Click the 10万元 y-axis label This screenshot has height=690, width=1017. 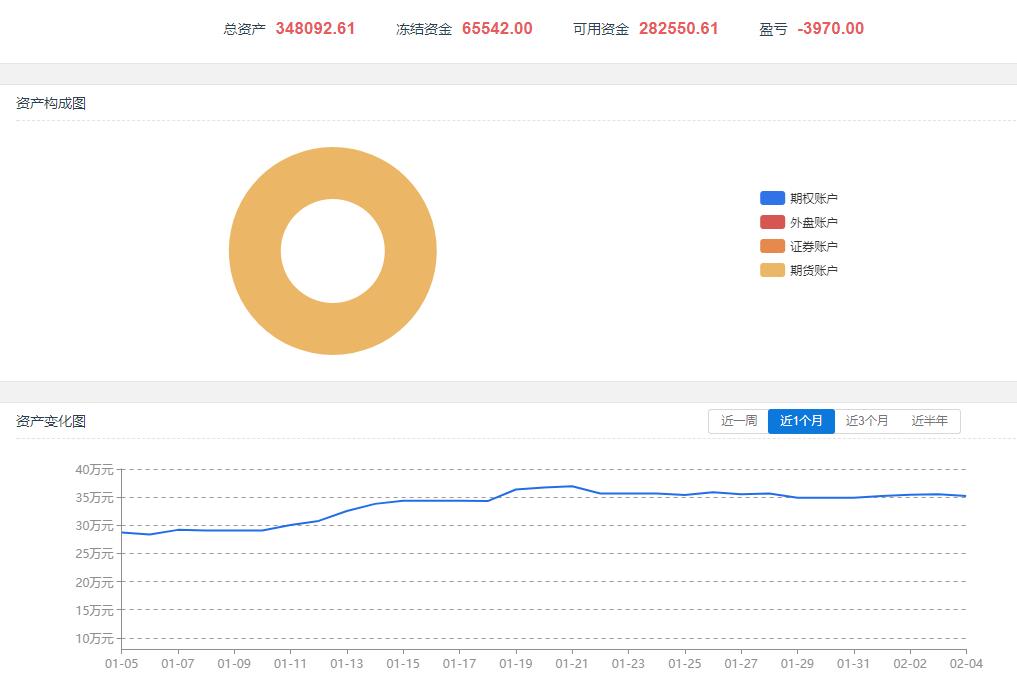click(x=94, y=638)
